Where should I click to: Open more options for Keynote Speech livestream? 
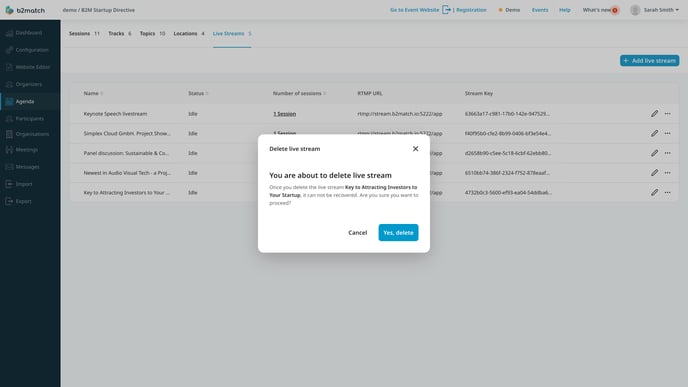tap(667, 114)
